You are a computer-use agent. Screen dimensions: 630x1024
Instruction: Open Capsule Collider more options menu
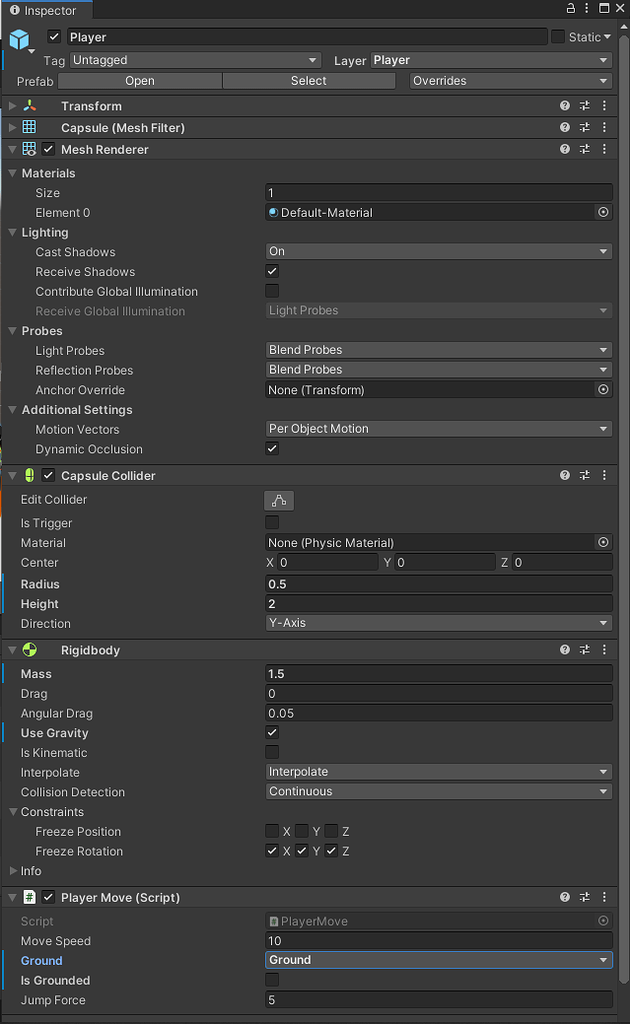click(x=604, y=476)
